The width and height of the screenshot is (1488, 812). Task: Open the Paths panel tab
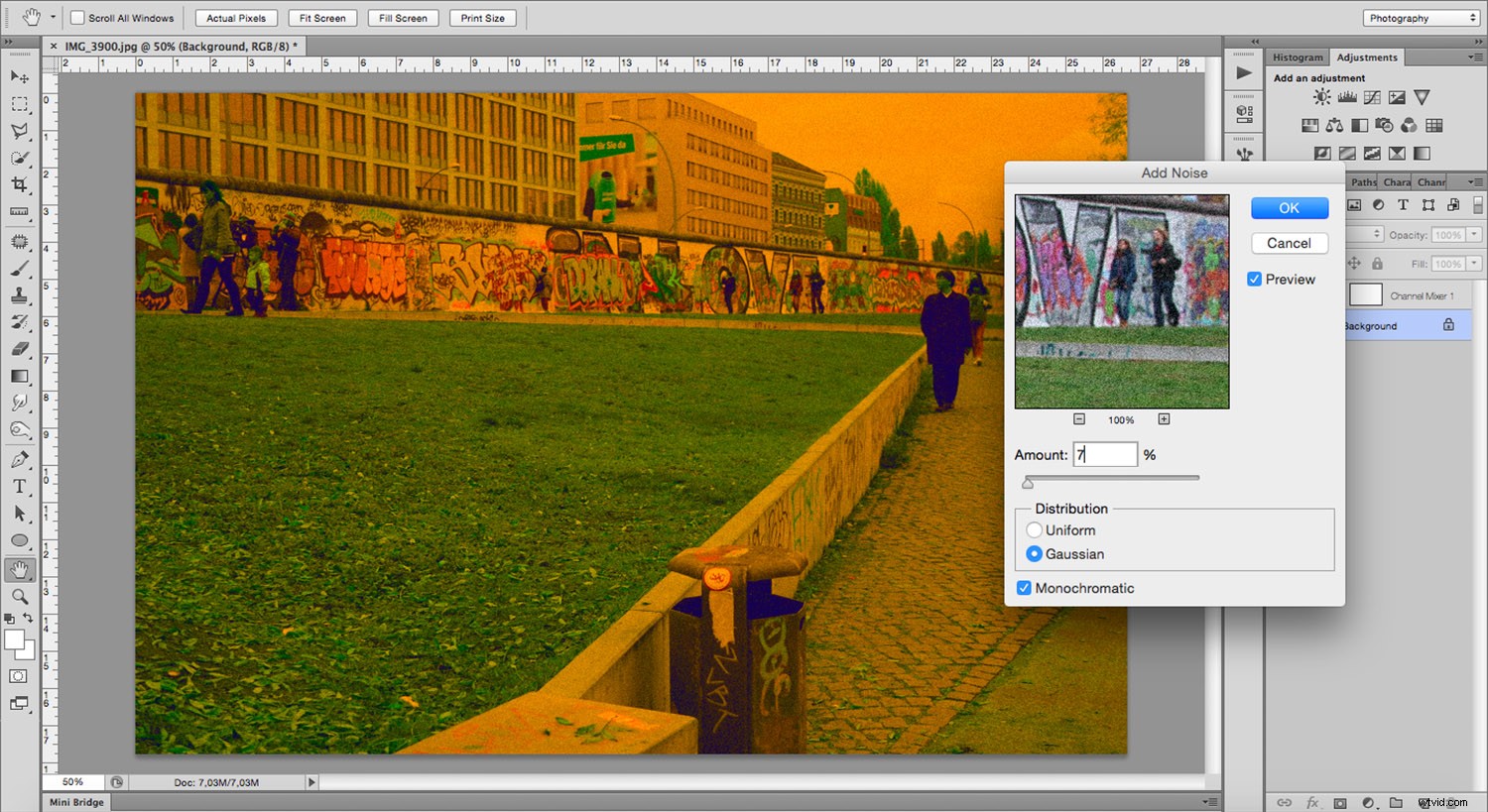tap(1362, 181)
